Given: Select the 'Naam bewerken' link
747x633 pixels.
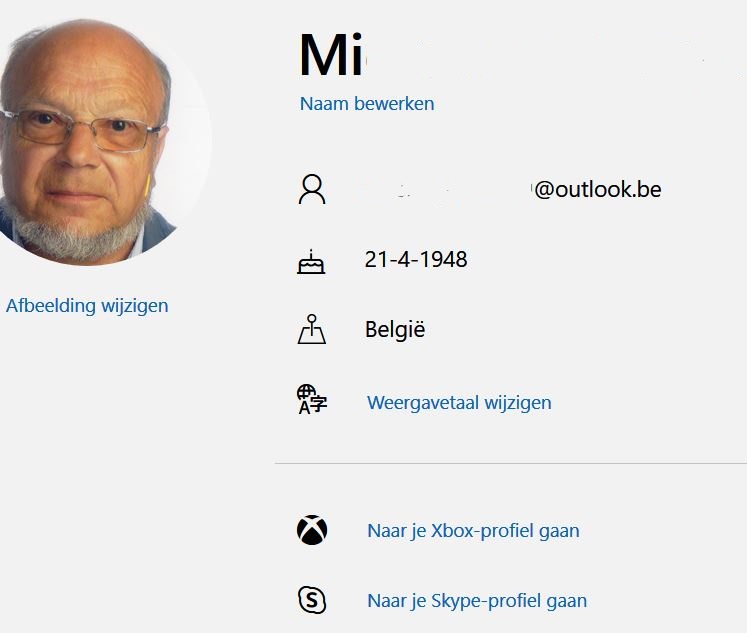Looking at the screenshot, I should (x=367, y=103).
